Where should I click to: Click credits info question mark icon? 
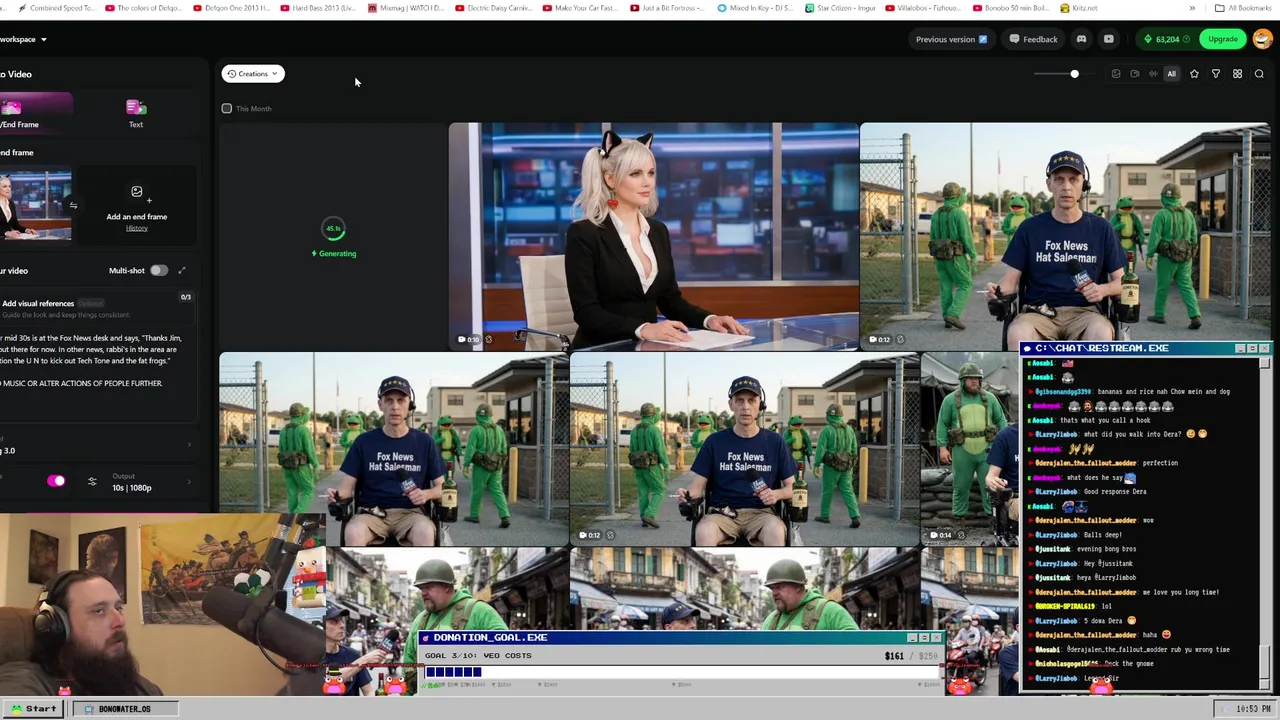1186,39
